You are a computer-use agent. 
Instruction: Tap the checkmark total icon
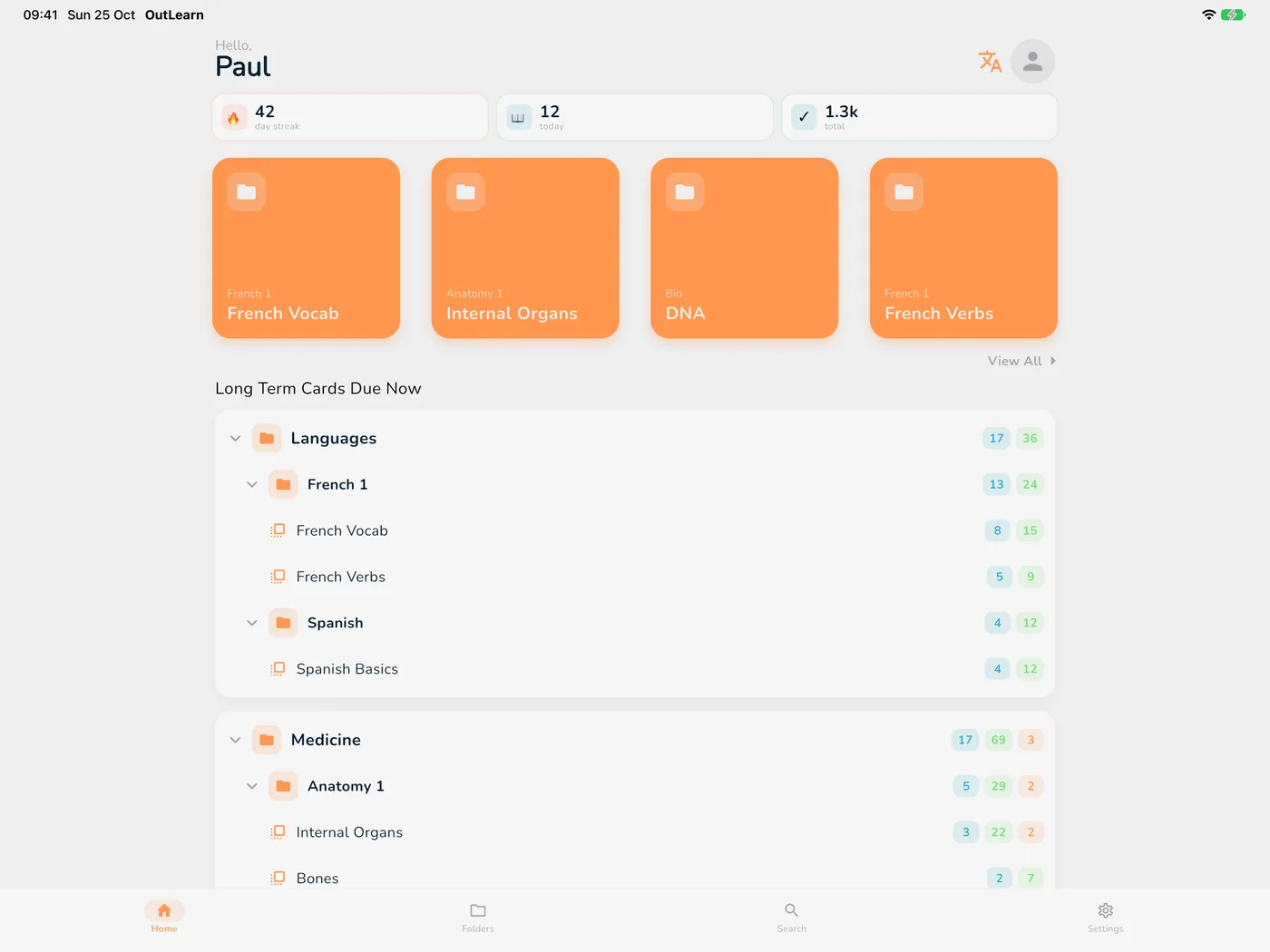pyautogui.click(x=804, y=117)
